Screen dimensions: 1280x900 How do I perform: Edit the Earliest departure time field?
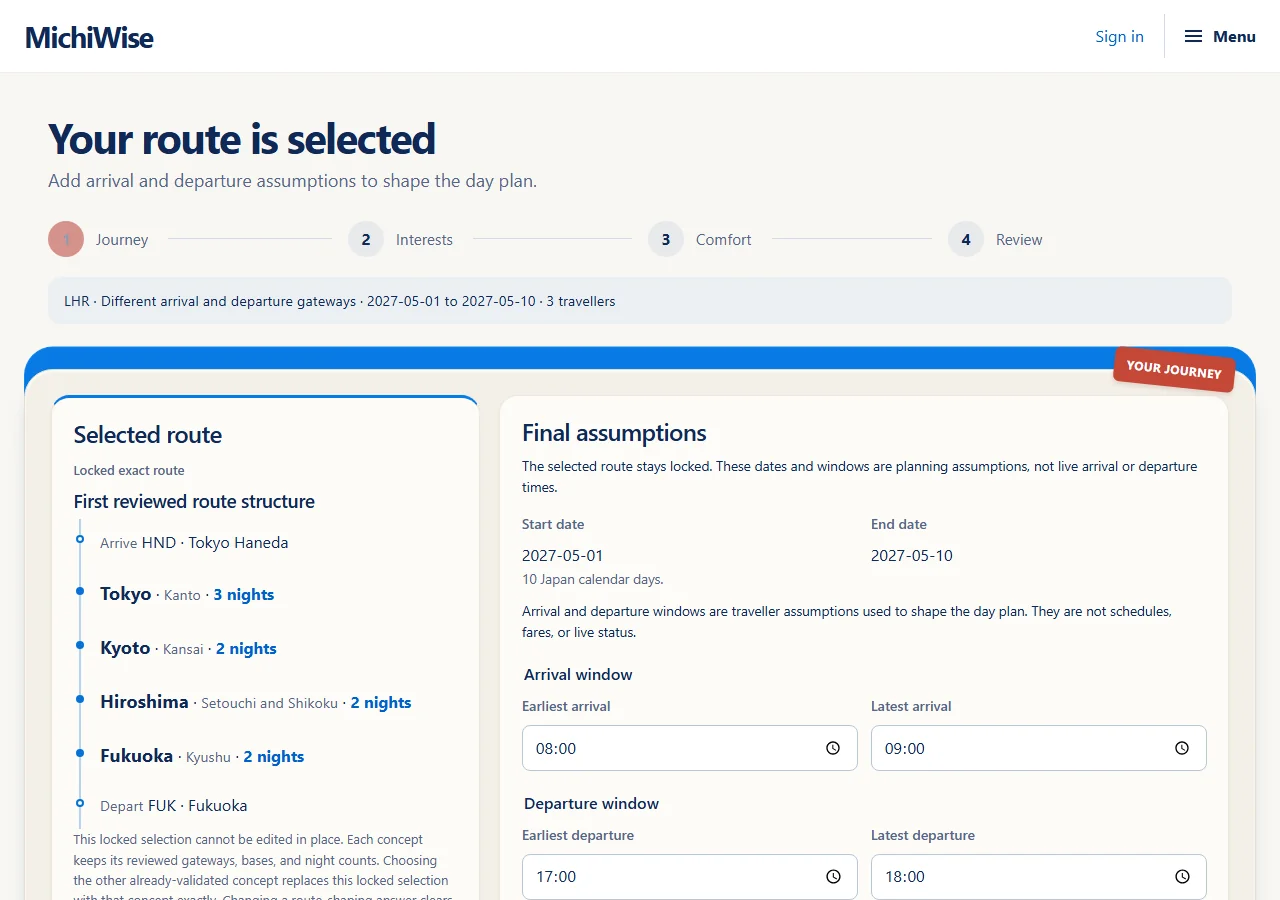click(x=690, y=877)
